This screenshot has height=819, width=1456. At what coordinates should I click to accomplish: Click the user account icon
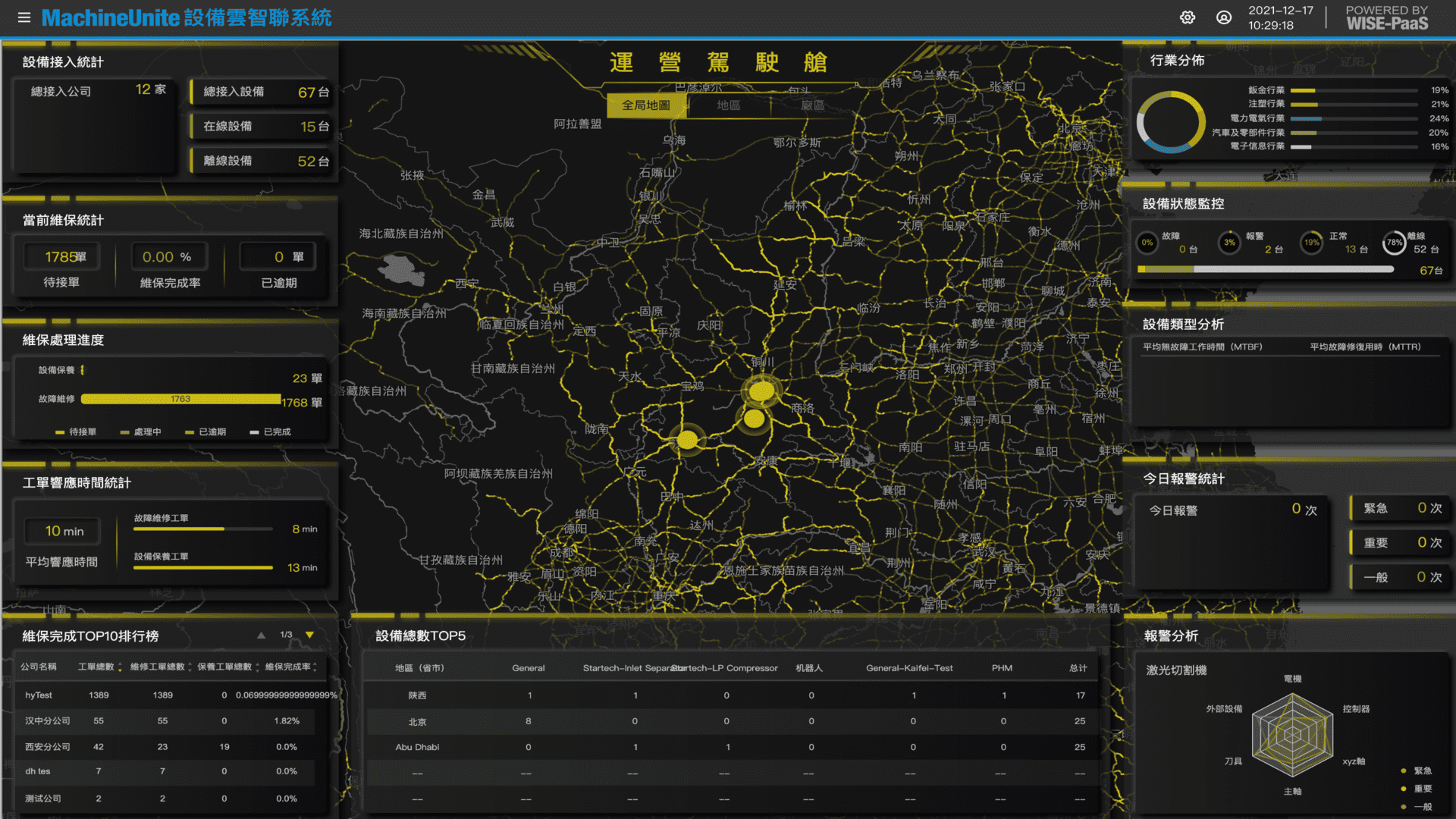1224,17
